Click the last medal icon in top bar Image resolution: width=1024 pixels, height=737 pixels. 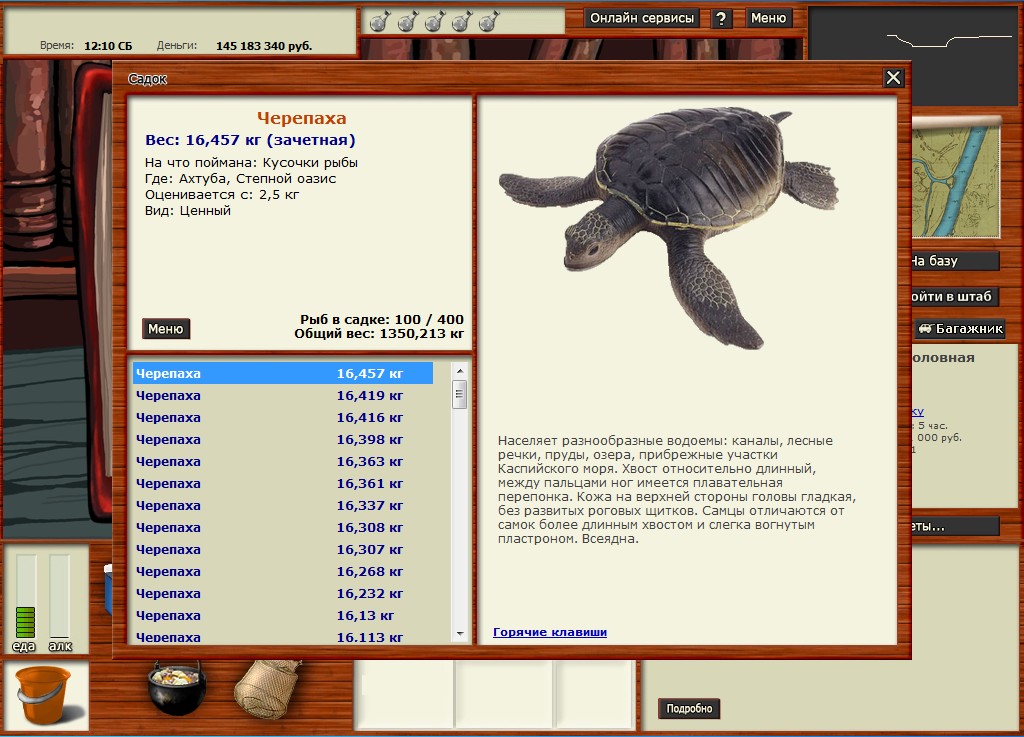point(489,21)
